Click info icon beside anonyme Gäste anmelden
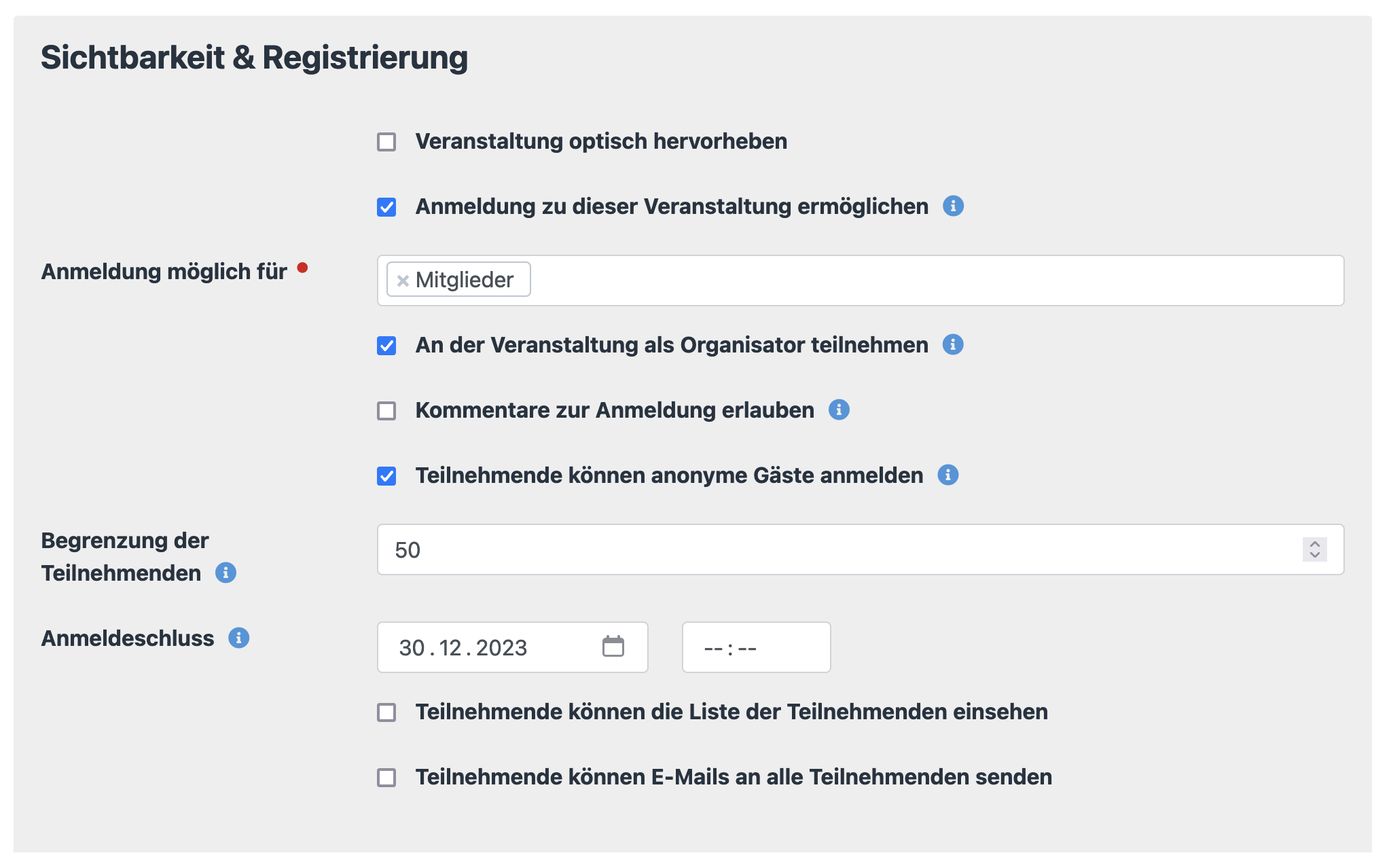 tap(947, 475)
